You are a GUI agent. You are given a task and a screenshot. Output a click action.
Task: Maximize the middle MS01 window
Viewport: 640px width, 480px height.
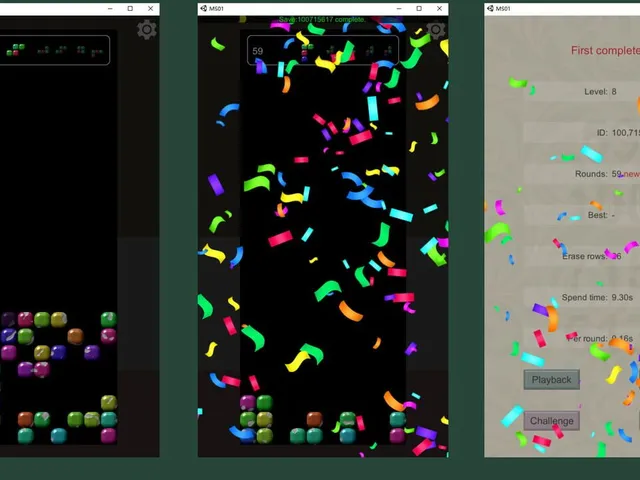pyautogui.click(x=419, y=9)
